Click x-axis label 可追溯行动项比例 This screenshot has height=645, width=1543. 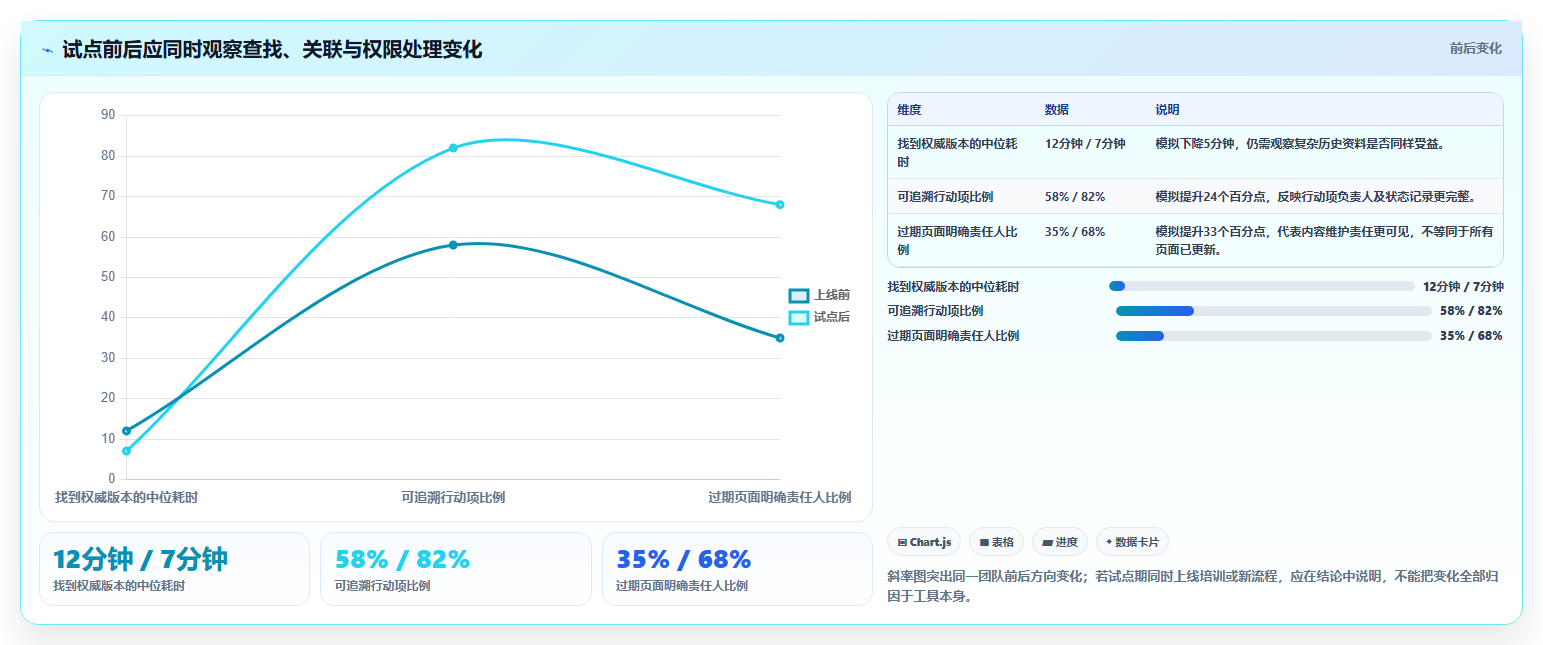tap(453, 497)
